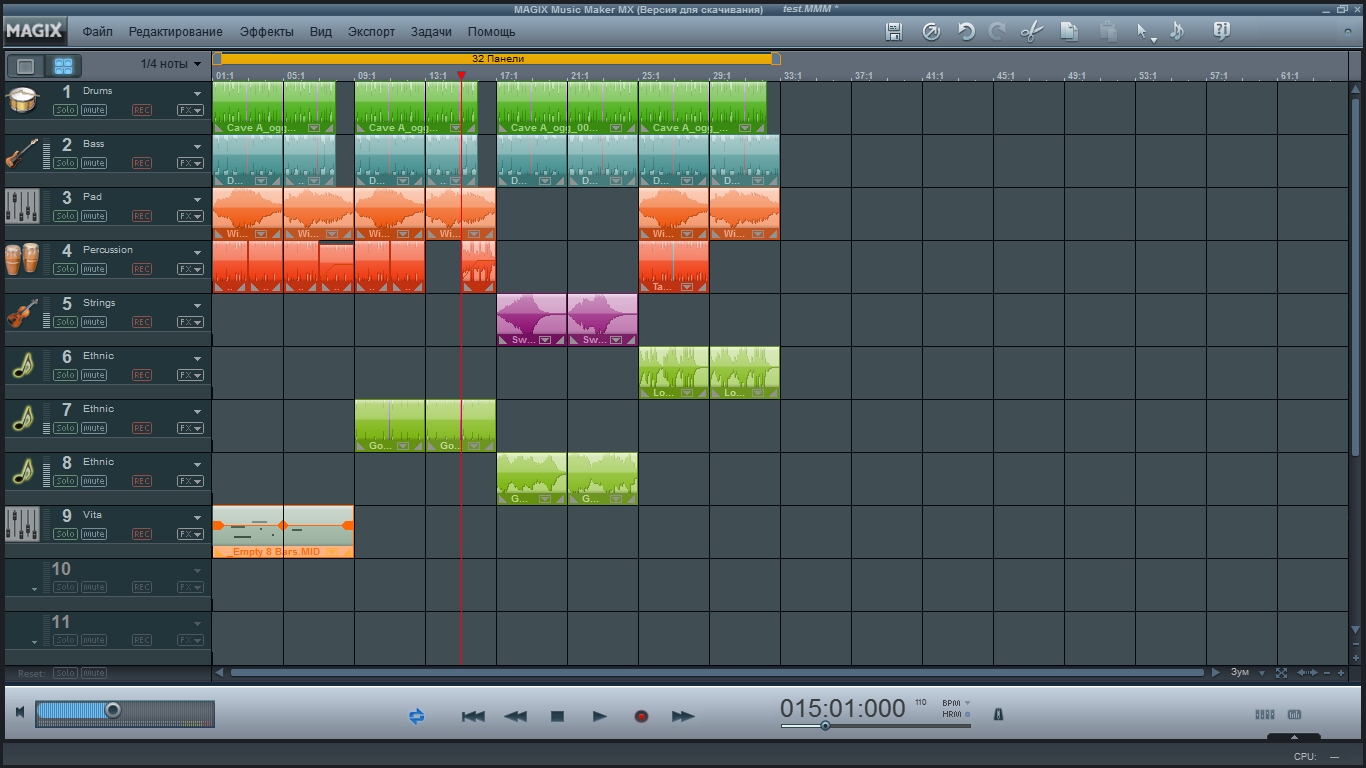Screen dimensions: 1366x768
Task: Open the peak meter icon in transport bar
Action: (1295, 714)
